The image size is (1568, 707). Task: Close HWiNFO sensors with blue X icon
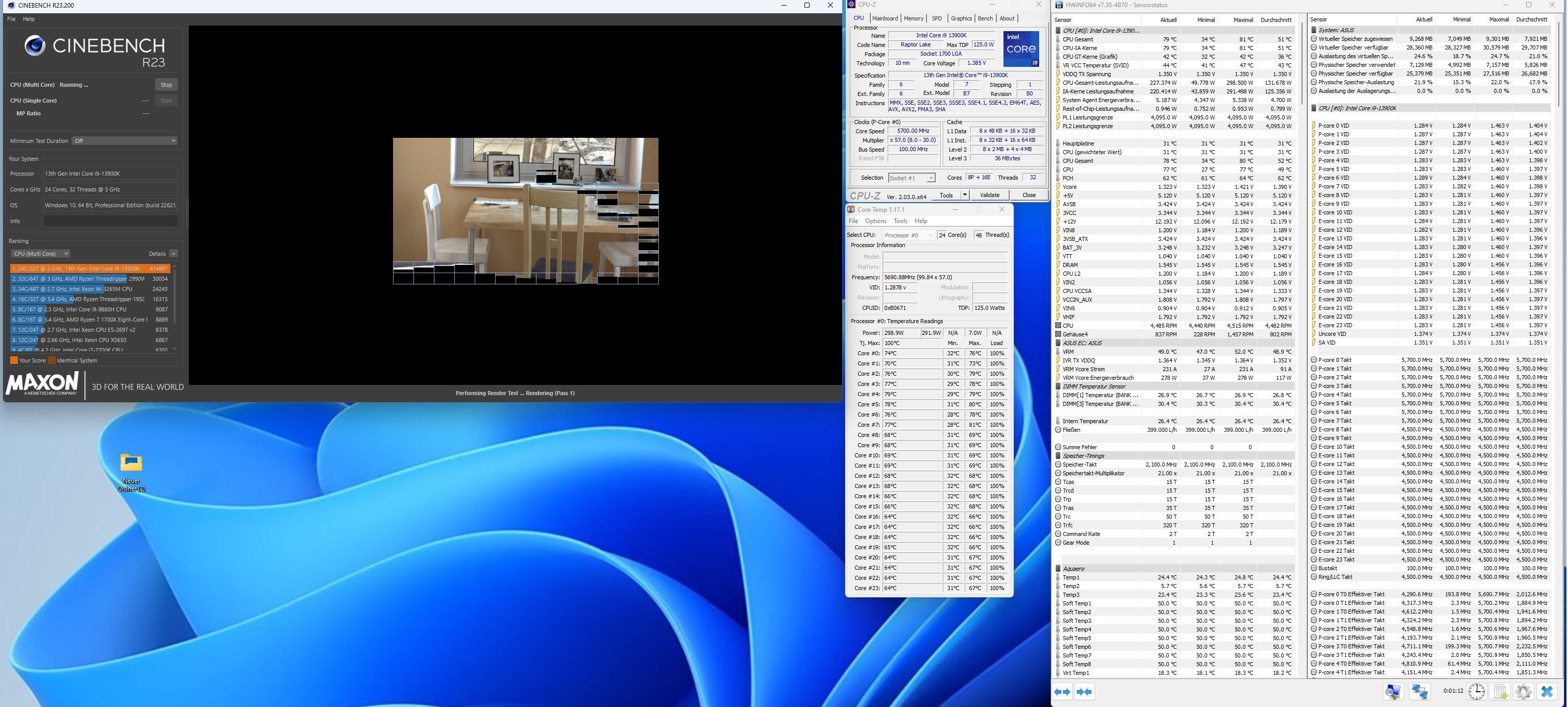[1547, 692]
